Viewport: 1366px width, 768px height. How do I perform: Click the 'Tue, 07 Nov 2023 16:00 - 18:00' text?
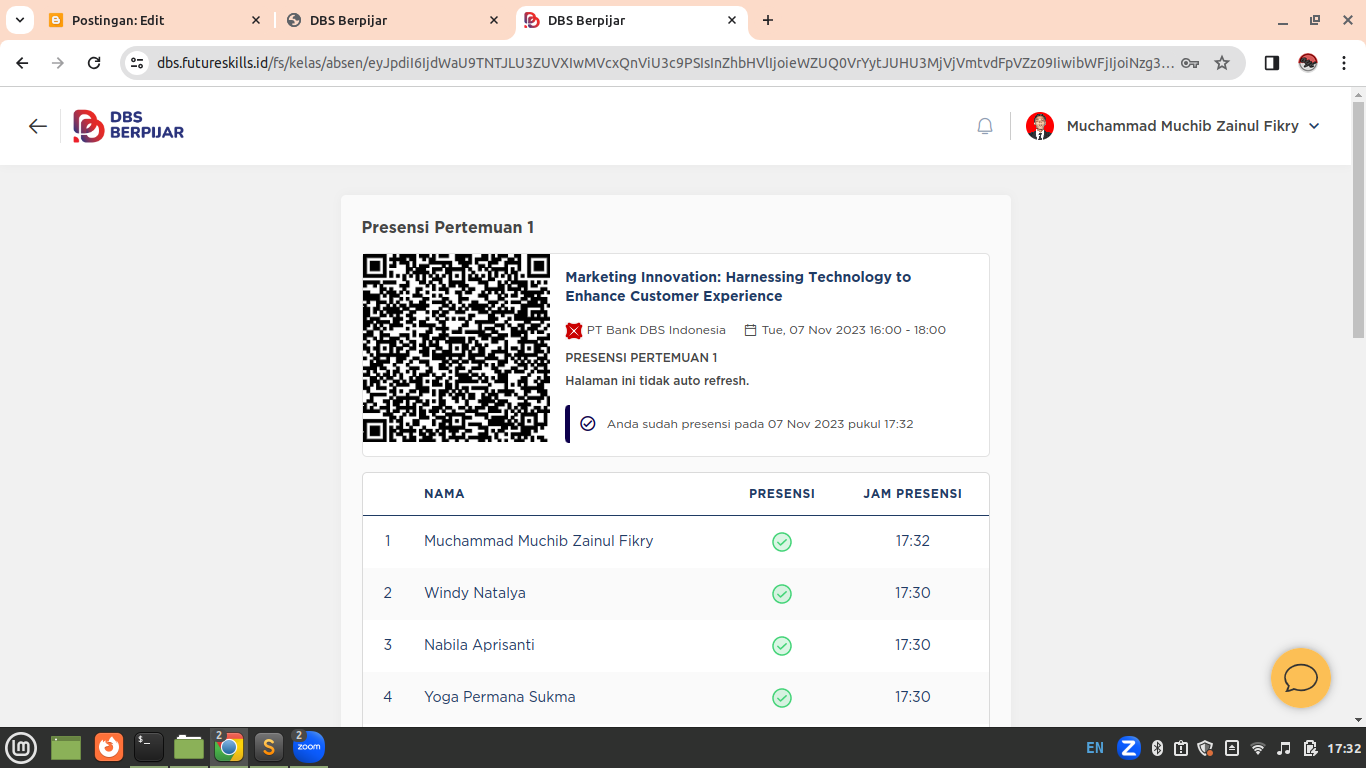click(x=854, y=330)
